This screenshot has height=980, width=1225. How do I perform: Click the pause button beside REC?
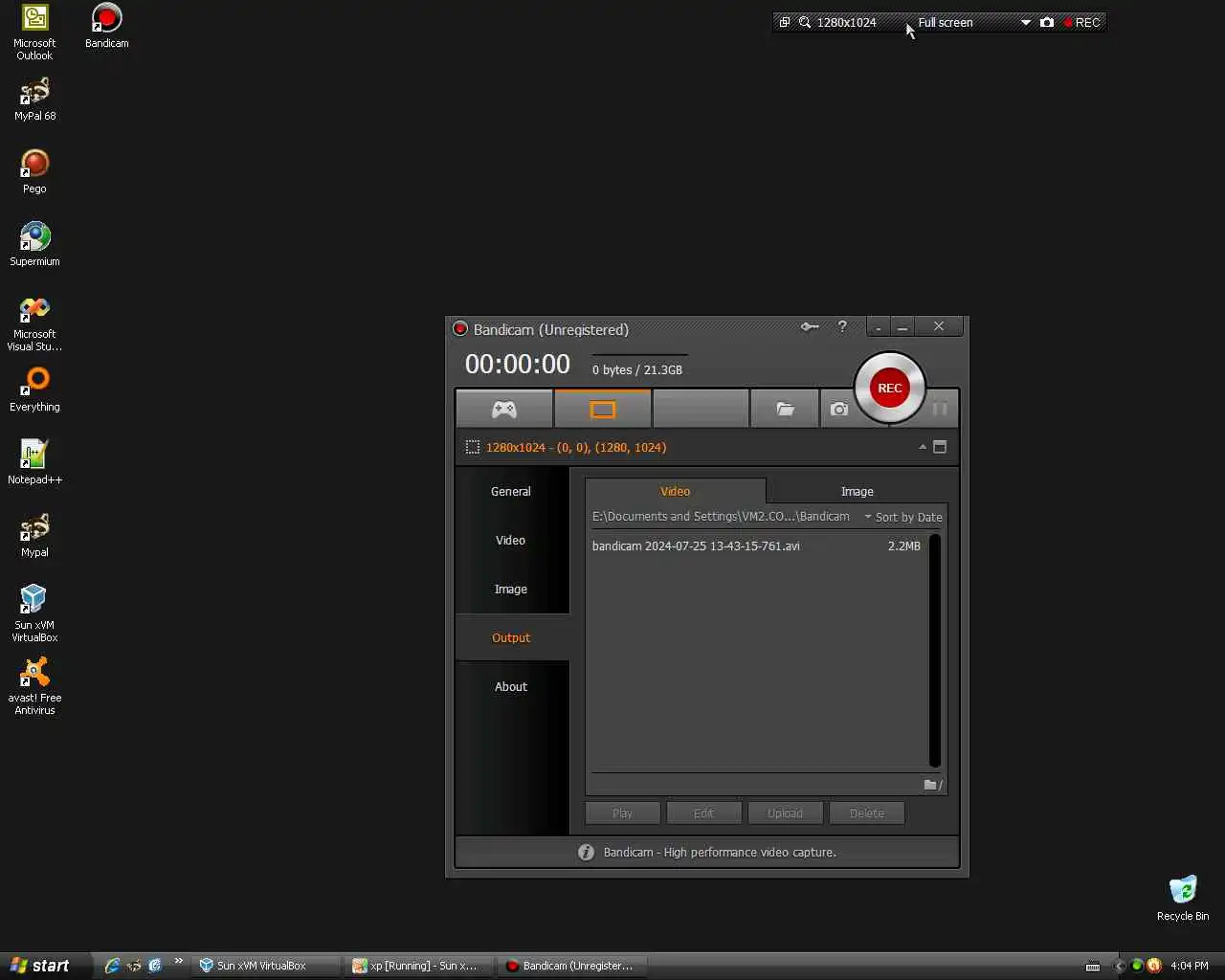coord(940,410)
